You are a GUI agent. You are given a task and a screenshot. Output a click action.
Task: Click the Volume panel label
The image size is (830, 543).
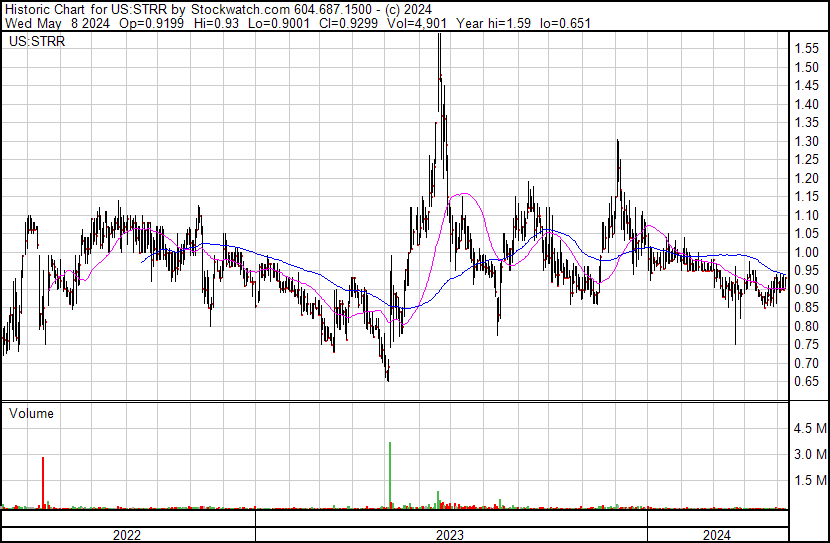click(32, 413)
